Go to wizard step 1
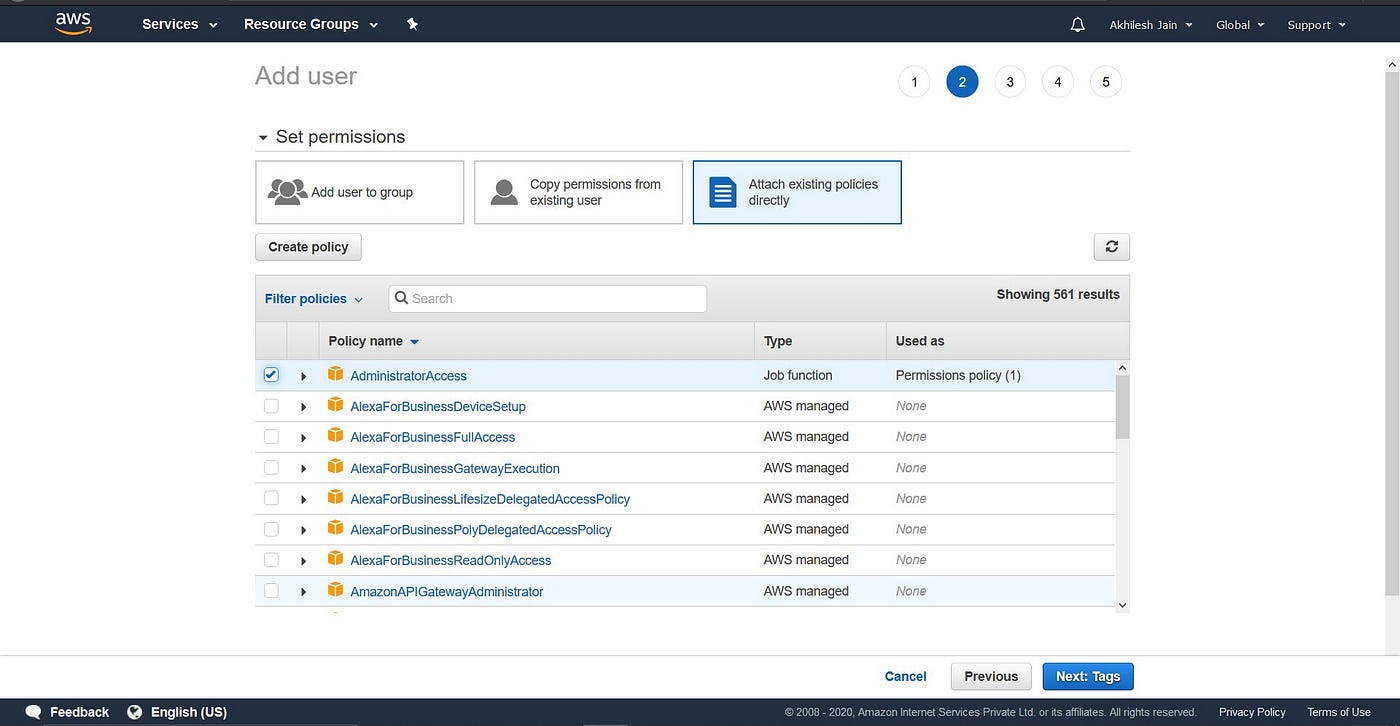The width and height of the screenshot is (1400, 726). 914,82
